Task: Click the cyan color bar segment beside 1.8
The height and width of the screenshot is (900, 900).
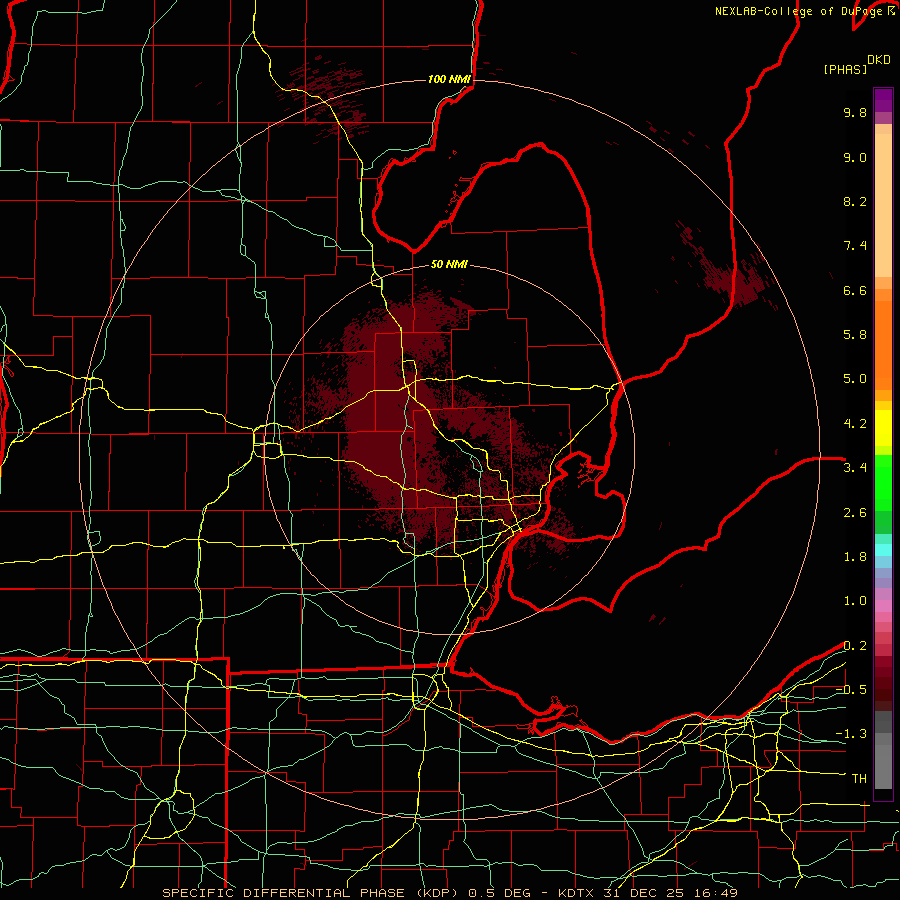Action: pos(883,550)
